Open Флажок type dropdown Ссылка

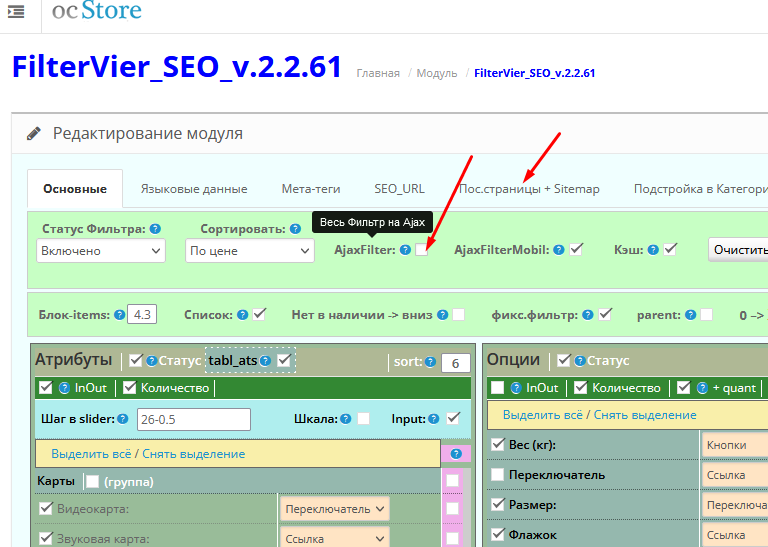(735, 535)
